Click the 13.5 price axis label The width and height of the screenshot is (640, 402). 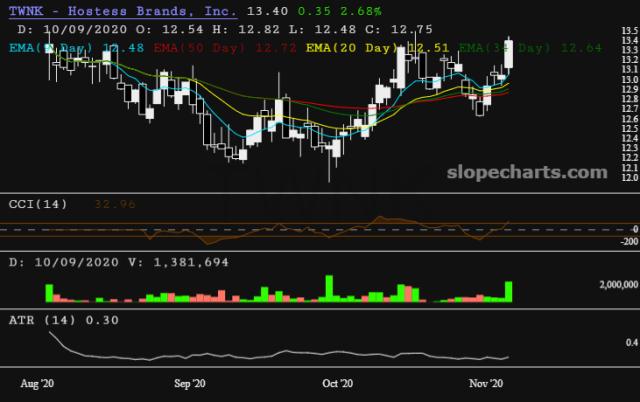click(629, 32)
